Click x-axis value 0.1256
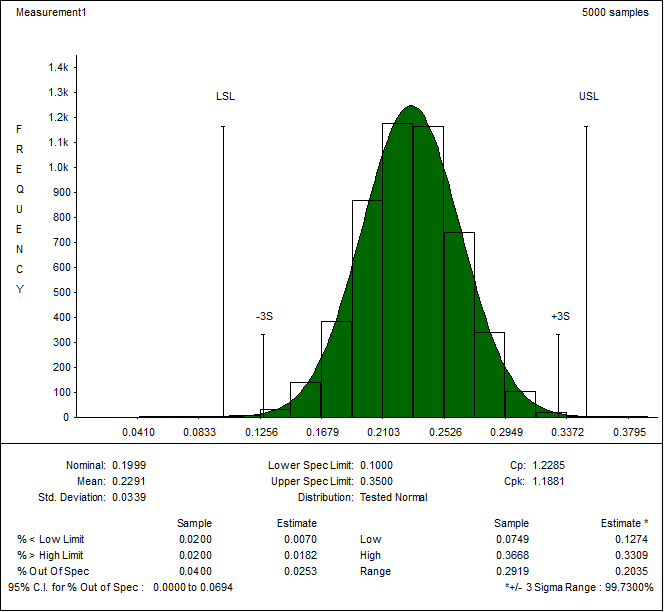Image resolution: width=664 pixels, height=612 pixels. [x=262, y=432]
